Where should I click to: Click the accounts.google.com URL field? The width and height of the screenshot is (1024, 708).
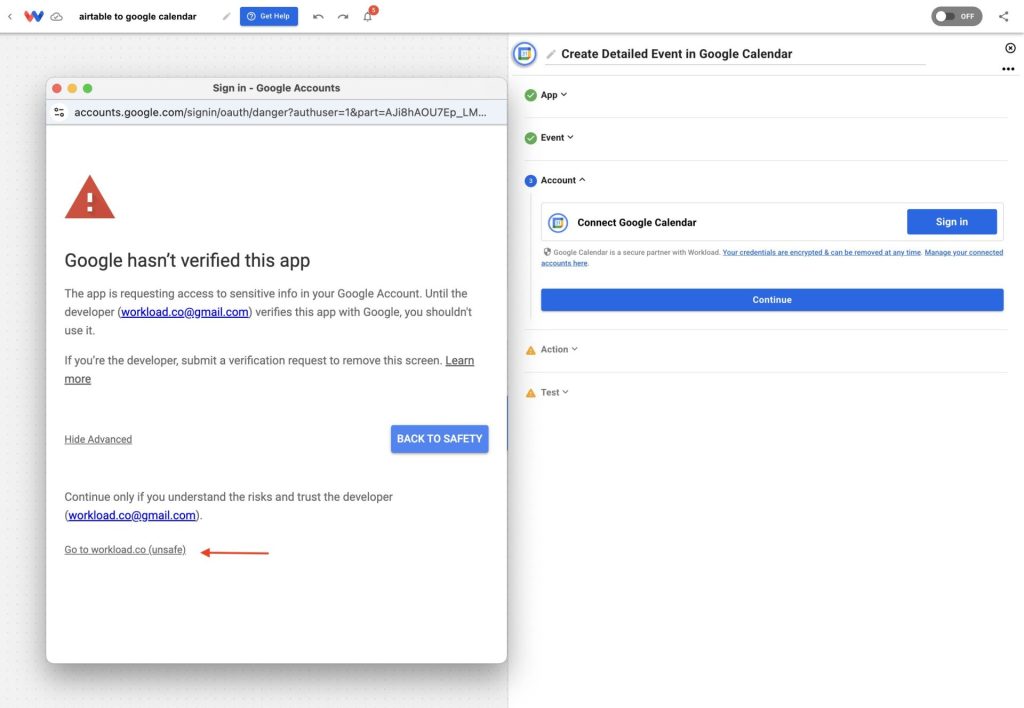pos(280,112)
